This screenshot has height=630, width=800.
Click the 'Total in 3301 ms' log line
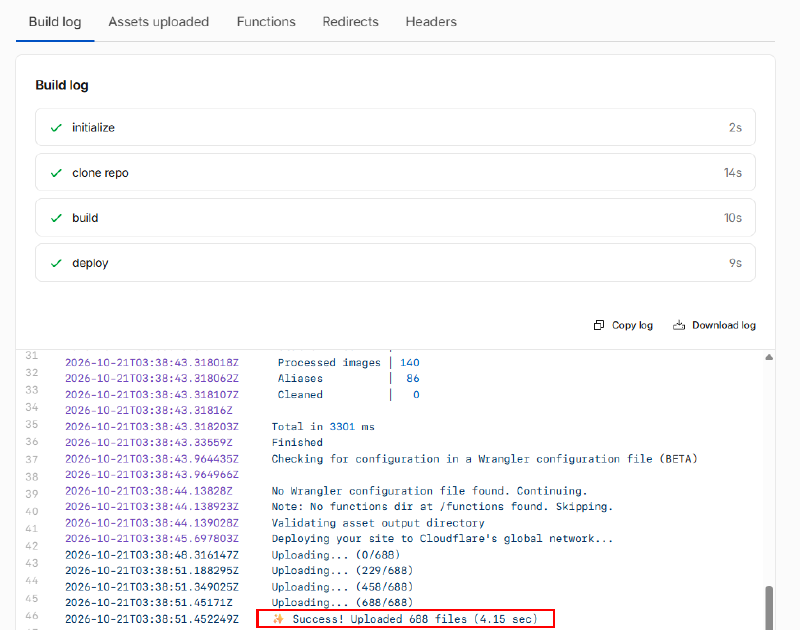click(x=323, y=426)
